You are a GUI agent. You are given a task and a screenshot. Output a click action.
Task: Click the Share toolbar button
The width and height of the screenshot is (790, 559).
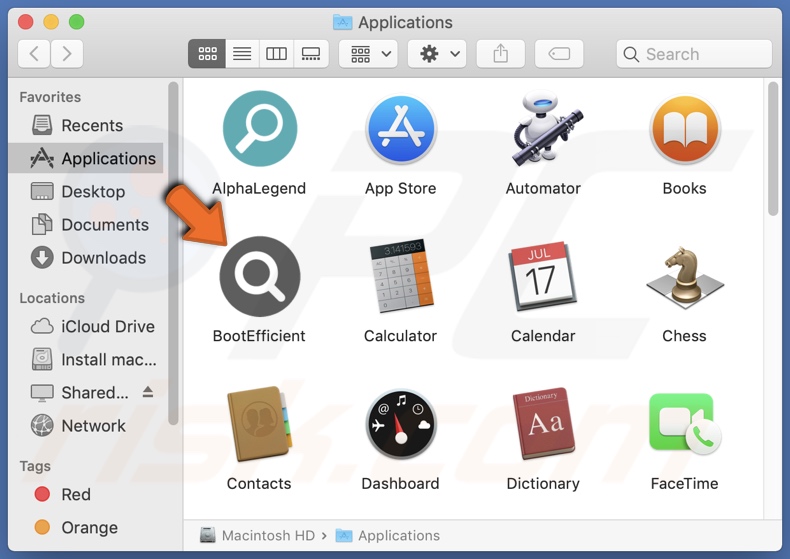500,54
